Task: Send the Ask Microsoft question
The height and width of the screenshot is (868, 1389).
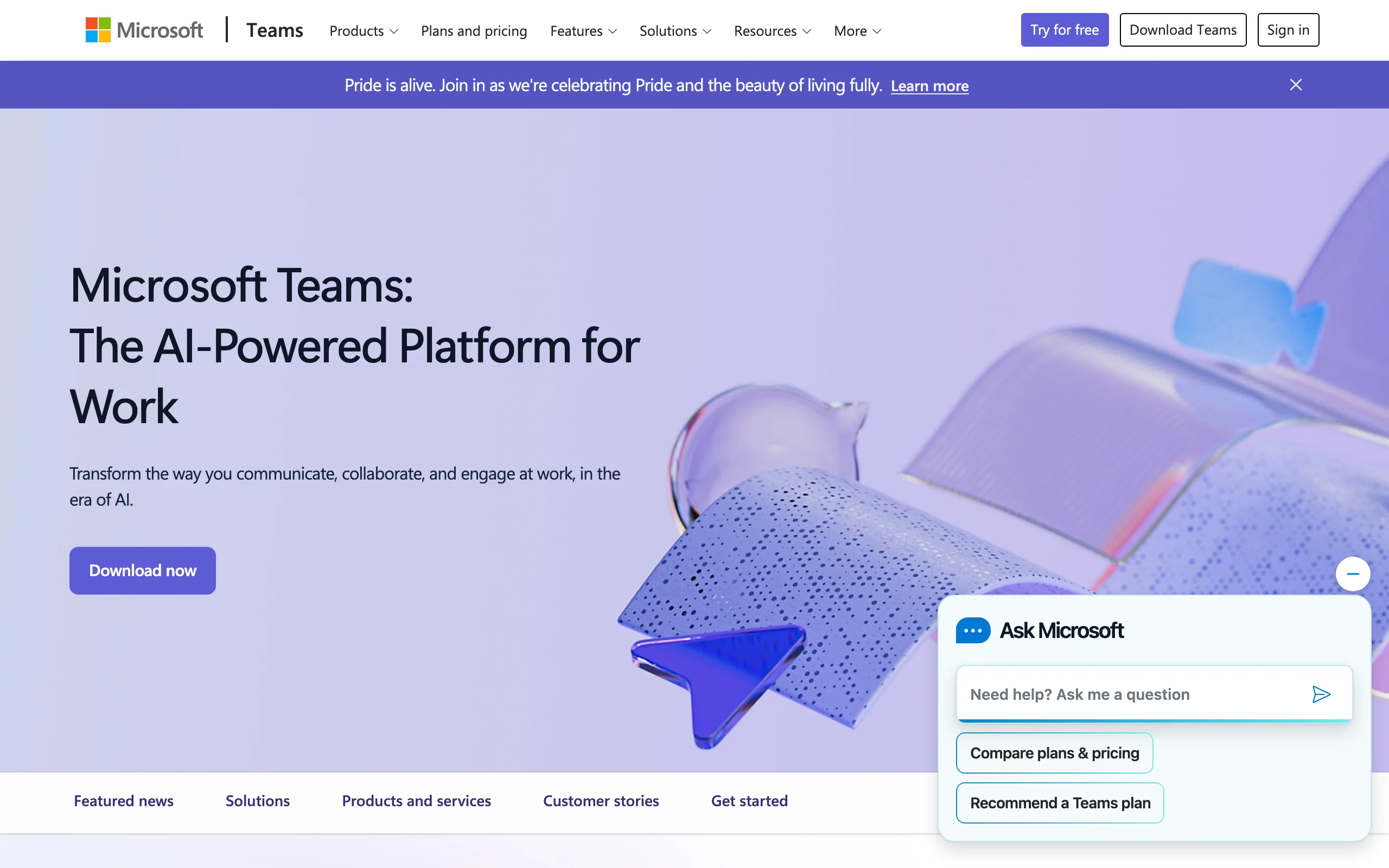Action: coord(1321,694)
